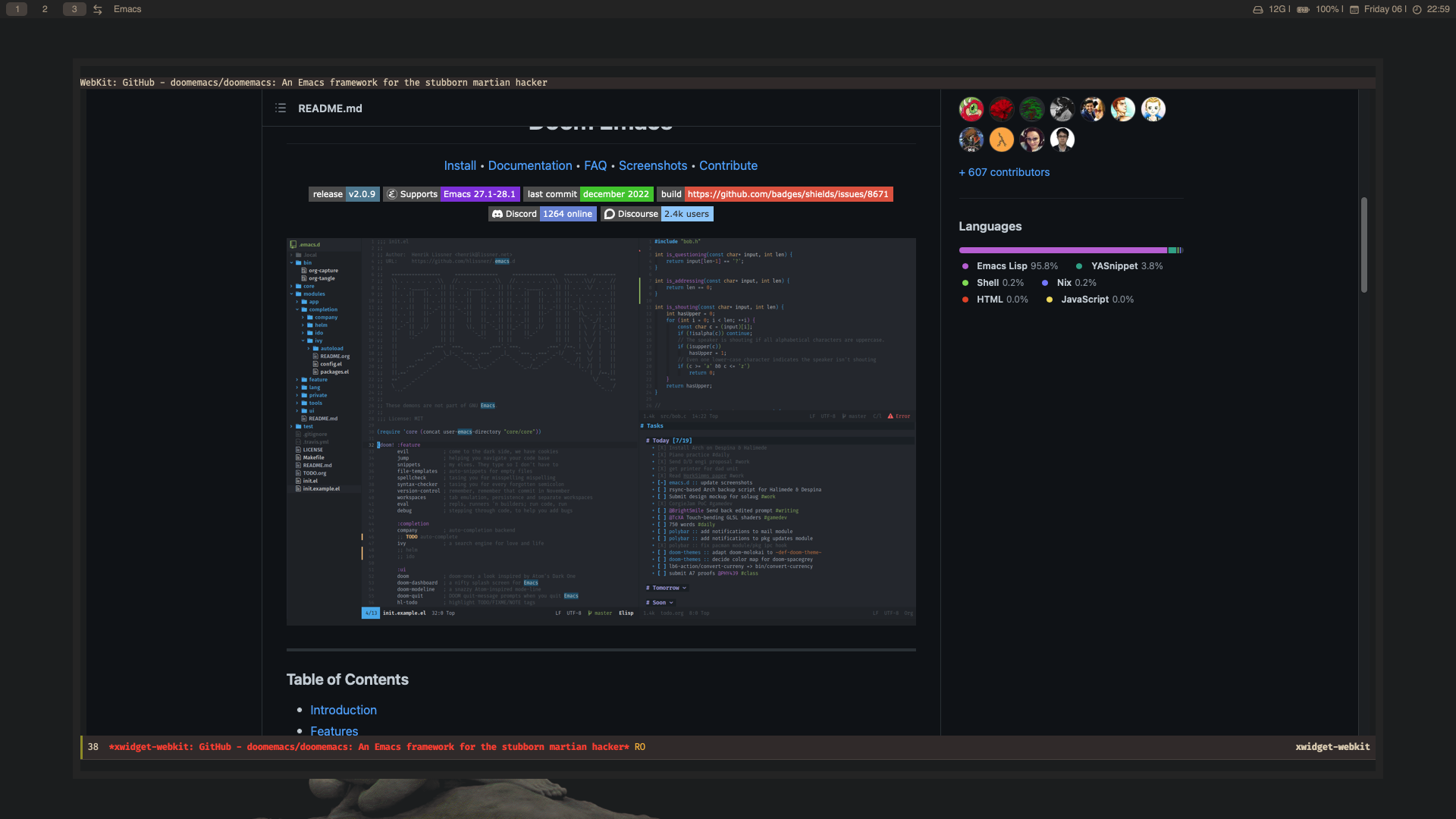1456x819 pixels.
Task: Click the battery icon in top bar
Action: pos(1304,9)
